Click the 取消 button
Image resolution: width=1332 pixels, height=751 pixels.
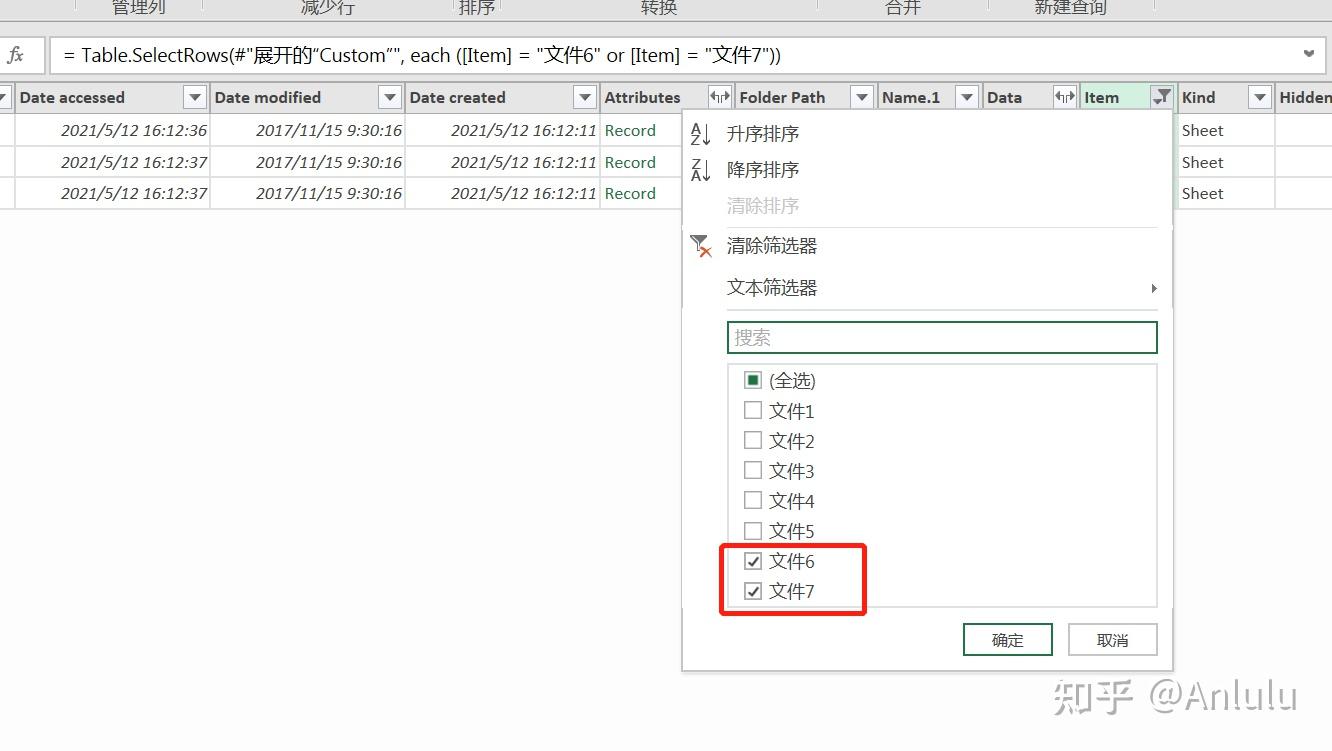click(1112, 639)
